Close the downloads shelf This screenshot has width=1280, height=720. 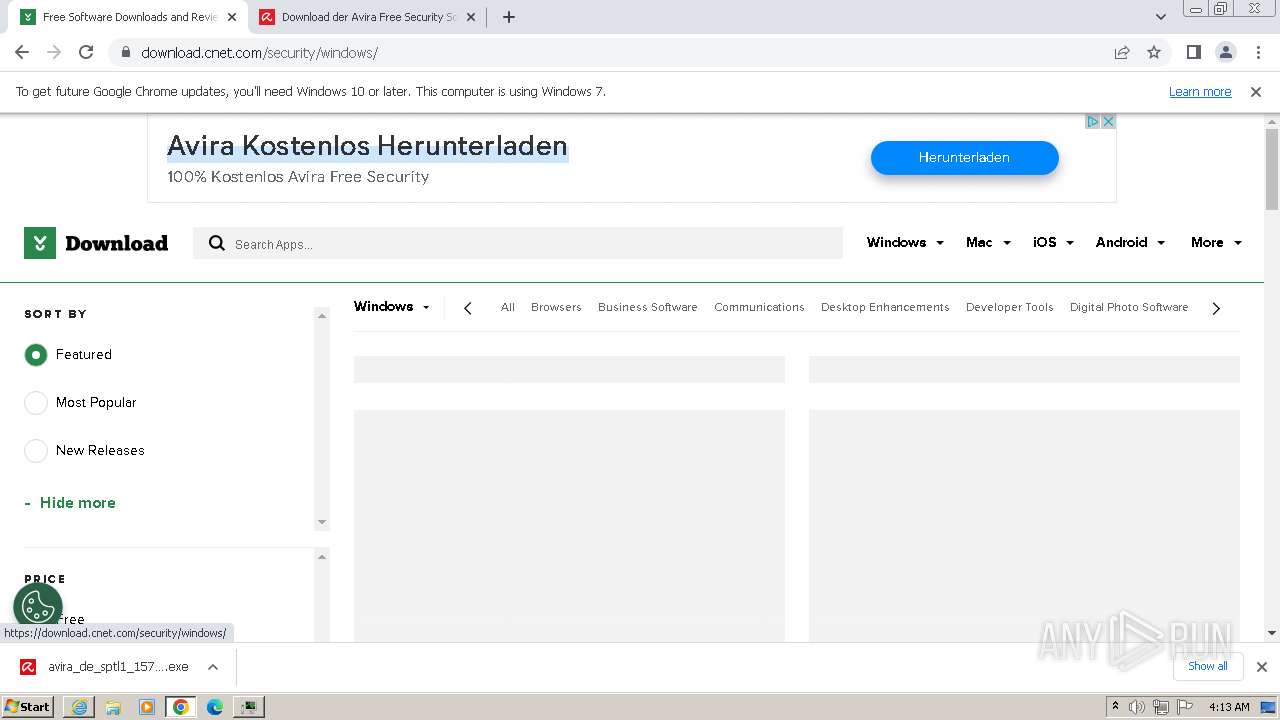(1262, 667)
